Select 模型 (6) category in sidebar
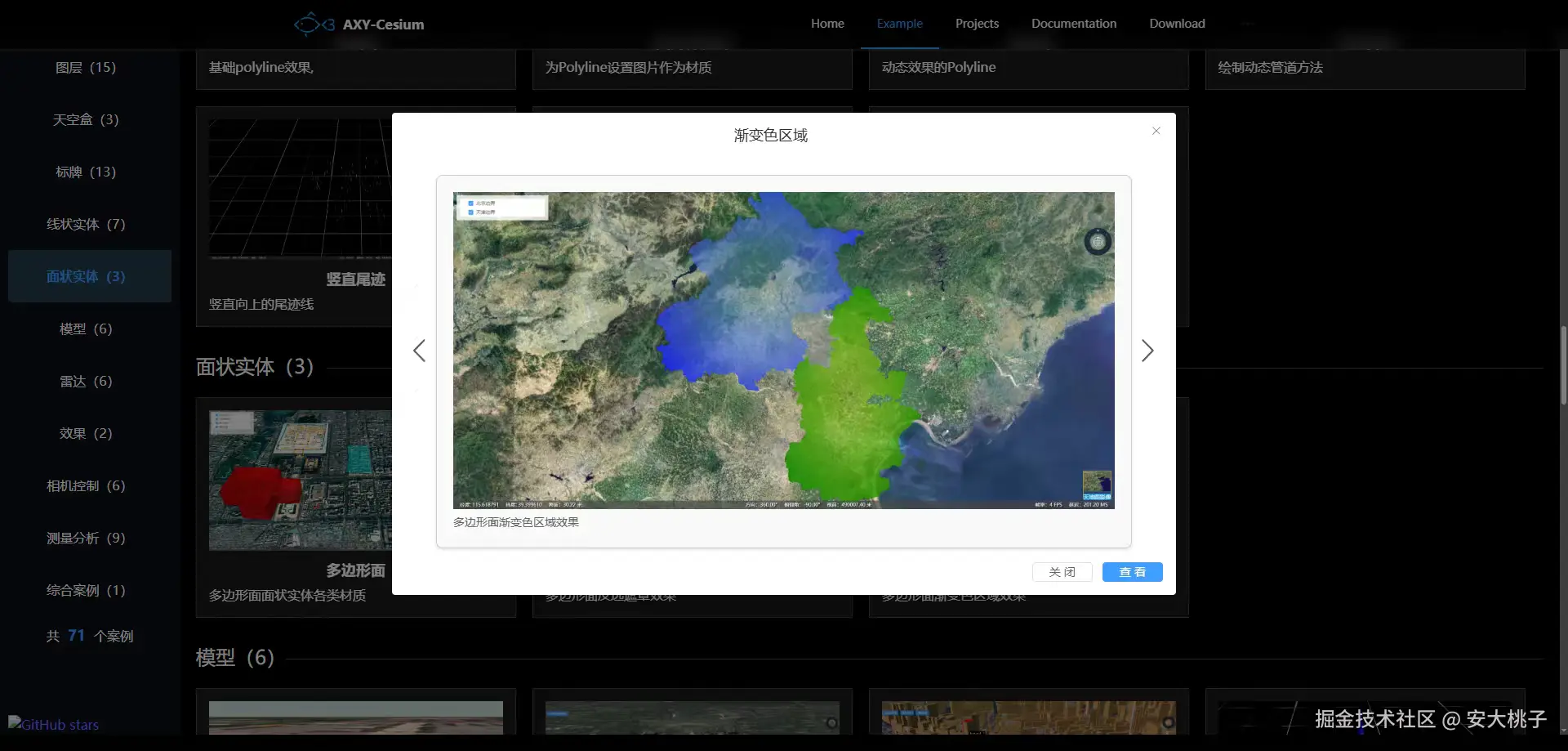 tap(86, 329)
